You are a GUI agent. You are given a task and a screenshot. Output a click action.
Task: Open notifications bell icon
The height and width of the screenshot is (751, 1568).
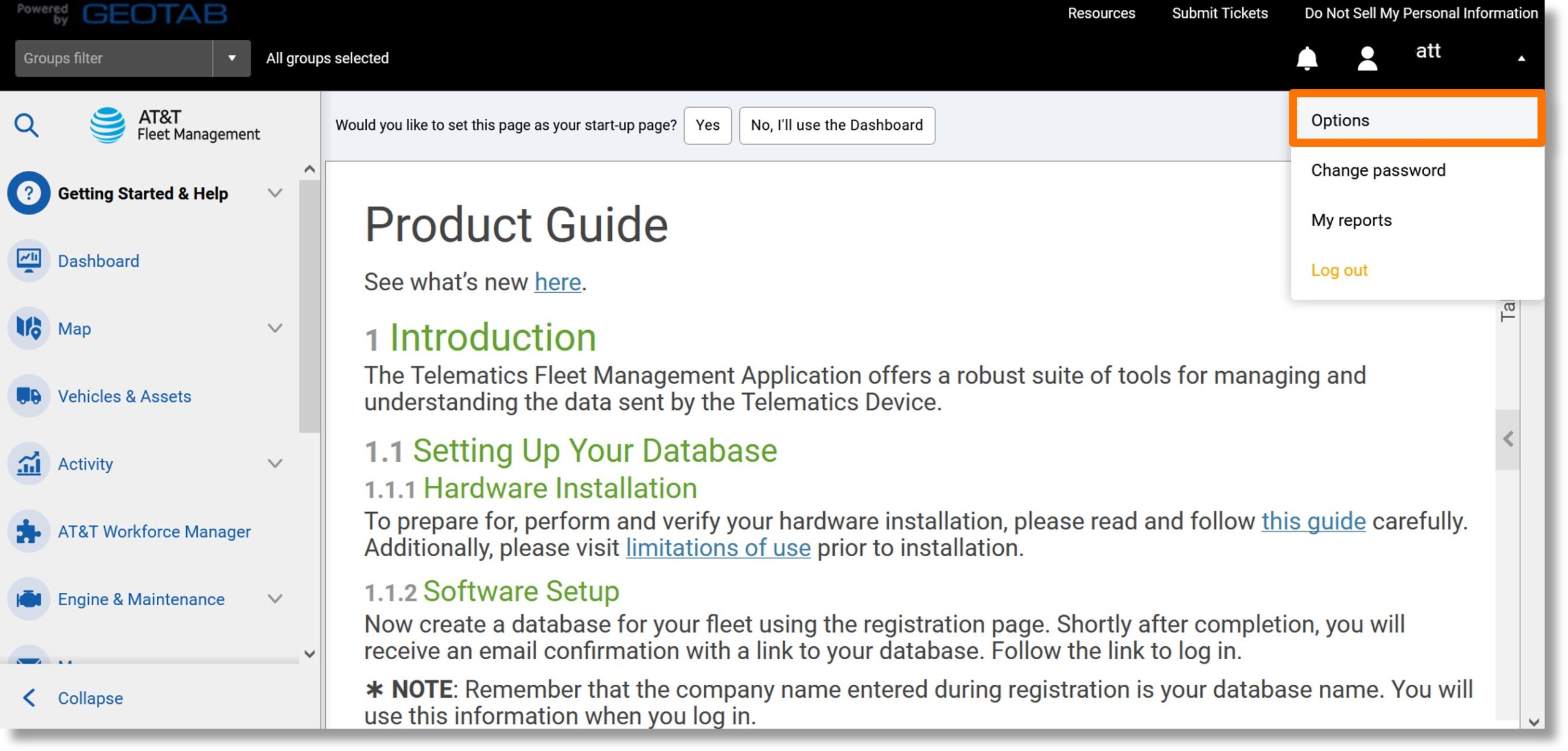coord(1306,58)
